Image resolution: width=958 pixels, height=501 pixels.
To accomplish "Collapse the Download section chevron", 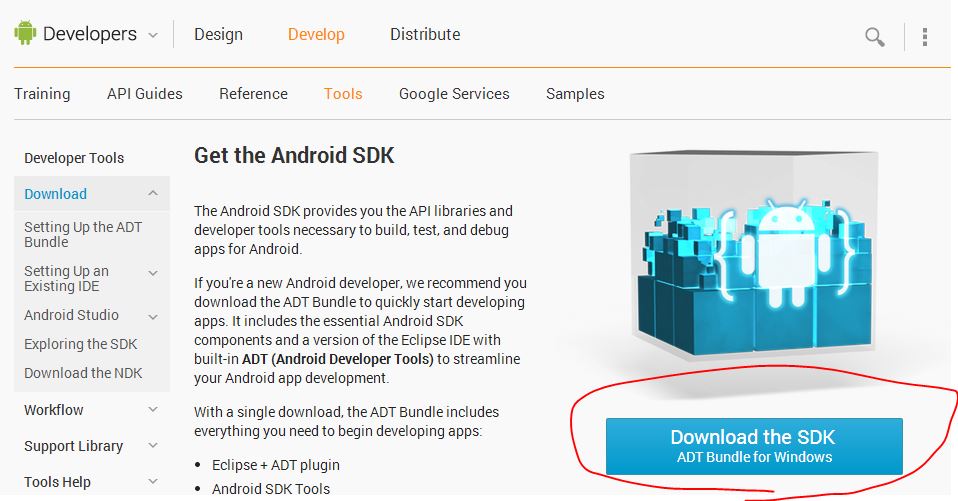I will [153, 193].
